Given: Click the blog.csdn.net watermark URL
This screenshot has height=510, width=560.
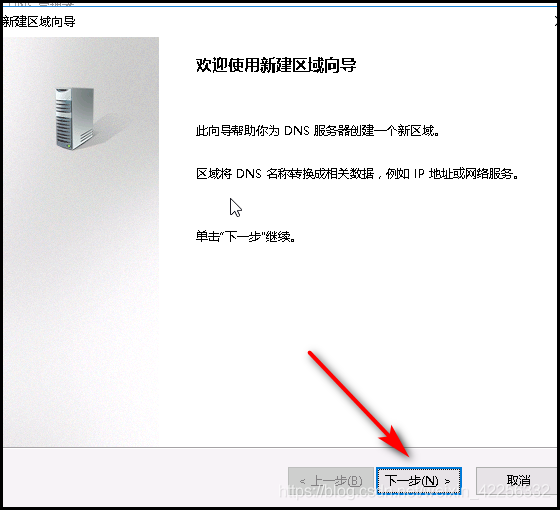Looking at the screenshot, I should click(415, 491).
